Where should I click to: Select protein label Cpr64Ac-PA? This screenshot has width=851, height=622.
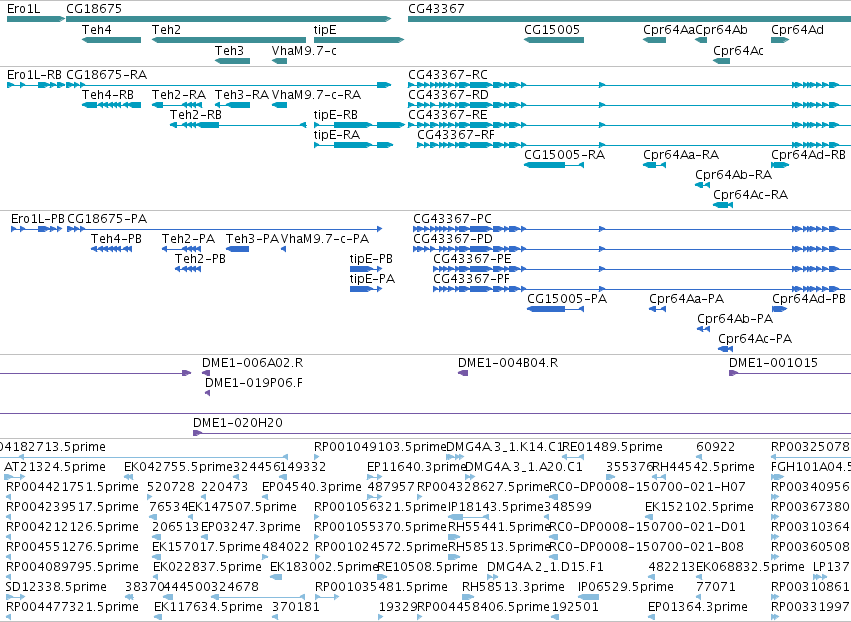755,339
